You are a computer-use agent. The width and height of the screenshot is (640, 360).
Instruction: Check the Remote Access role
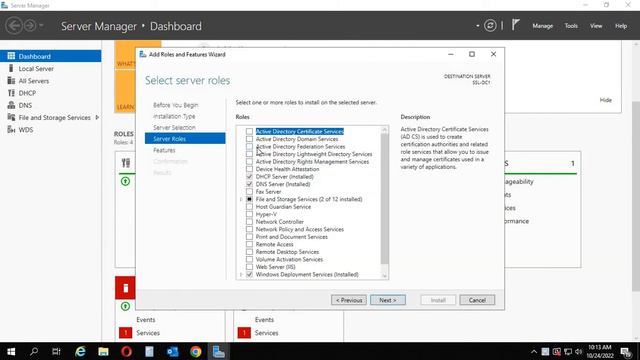(x=249, y=244)
